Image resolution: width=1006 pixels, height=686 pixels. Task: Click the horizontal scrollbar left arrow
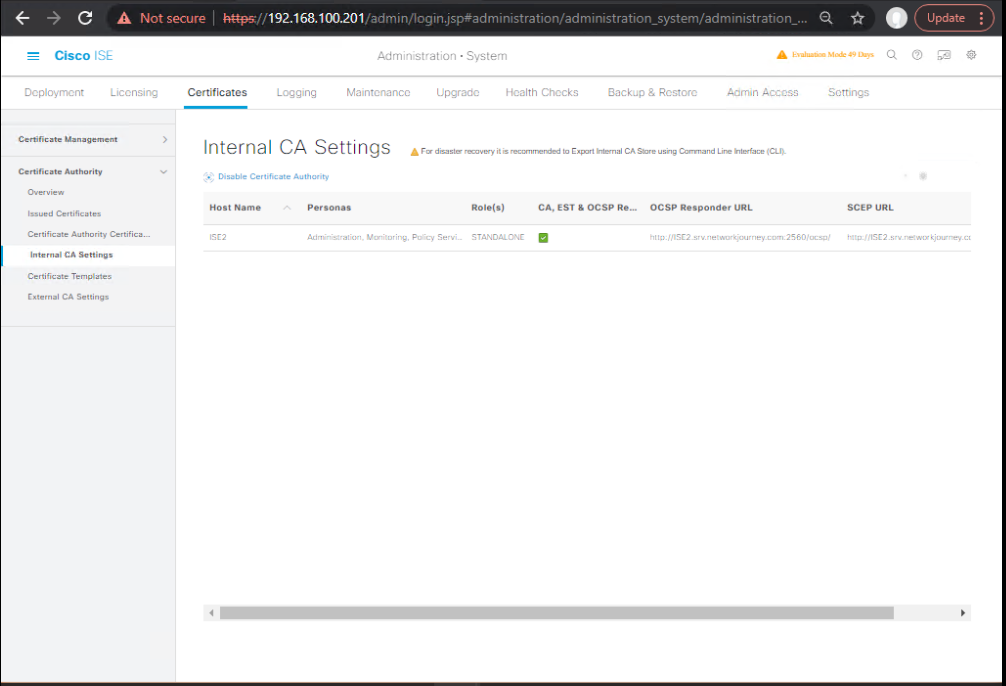tap(211, 613)
